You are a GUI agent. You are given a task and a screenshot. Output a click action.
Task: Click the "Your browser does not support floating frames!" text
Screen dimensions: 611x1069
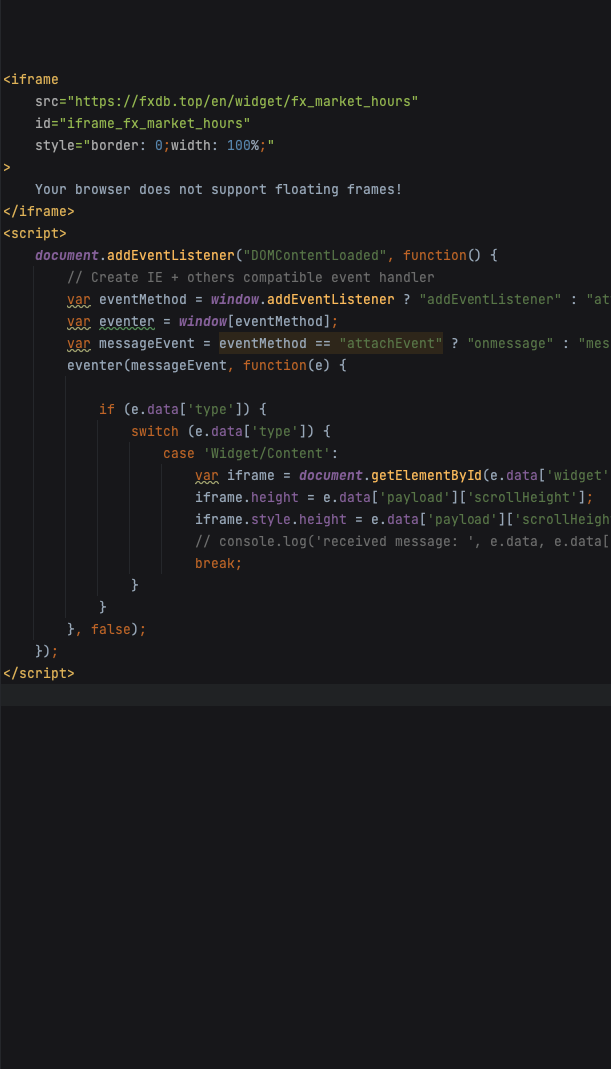[219, 190]
